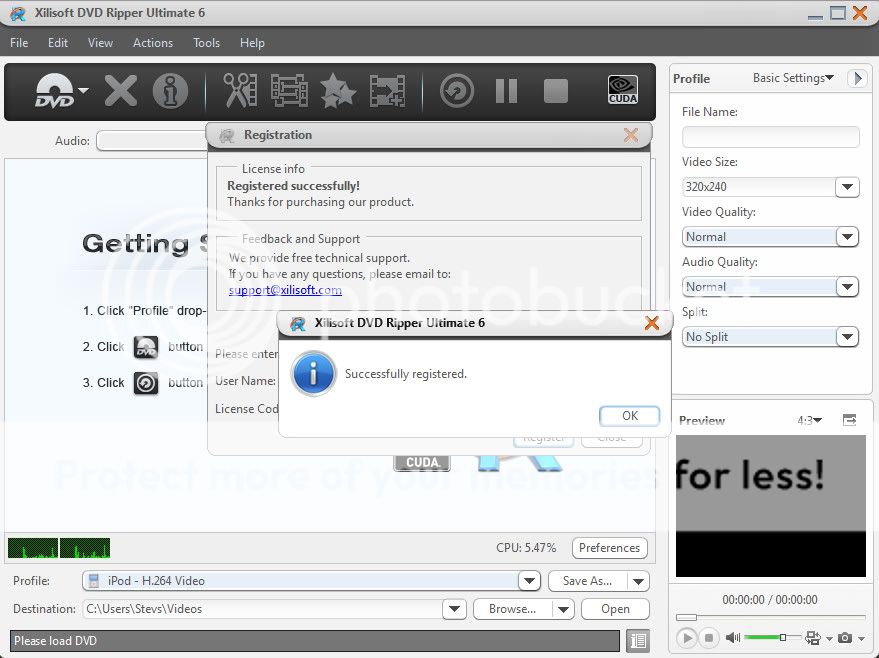
Task: Click the CPU usage graph
Action: 59,548
